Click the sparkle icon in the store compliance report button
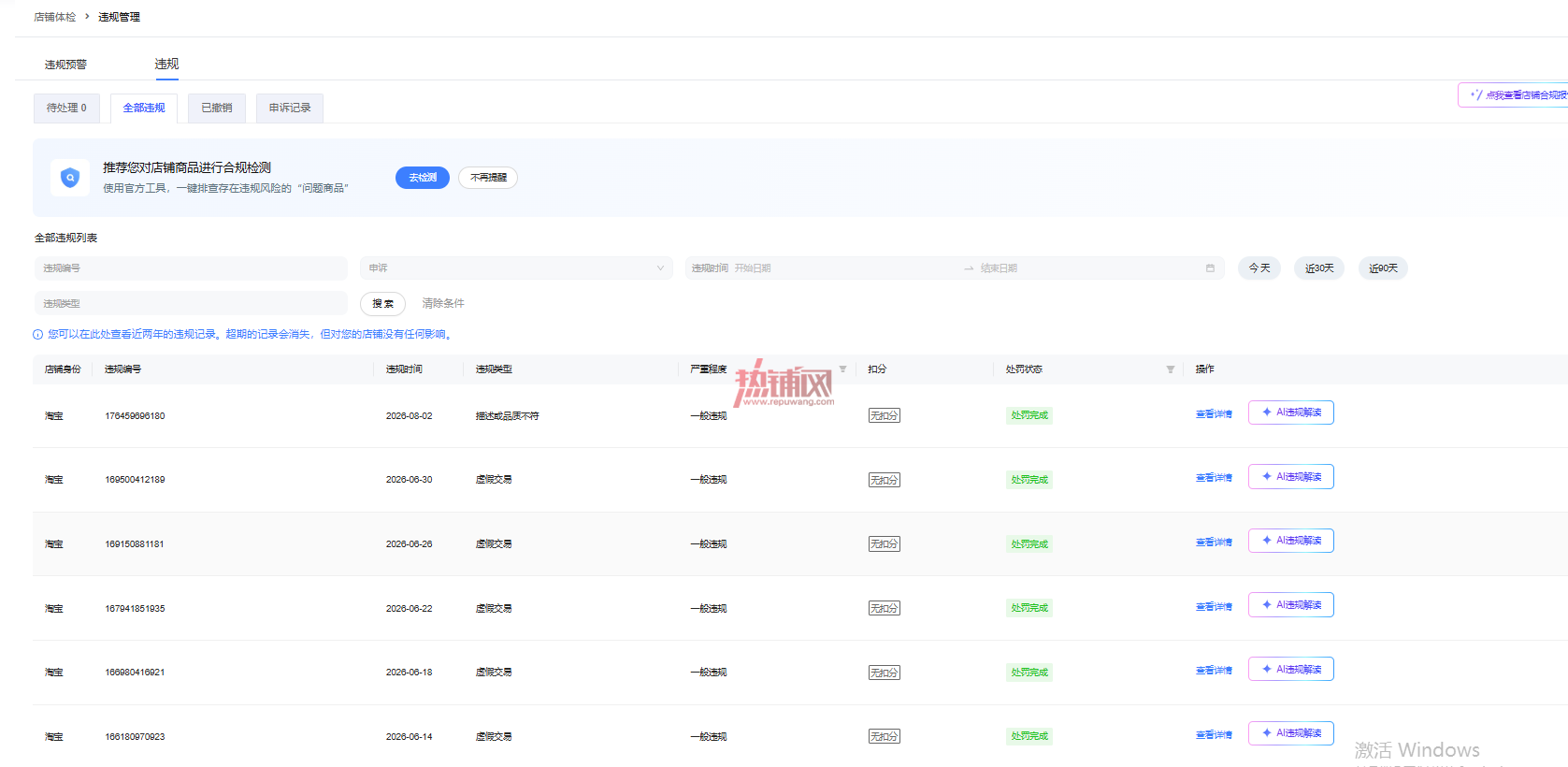 click(1476, 94)
